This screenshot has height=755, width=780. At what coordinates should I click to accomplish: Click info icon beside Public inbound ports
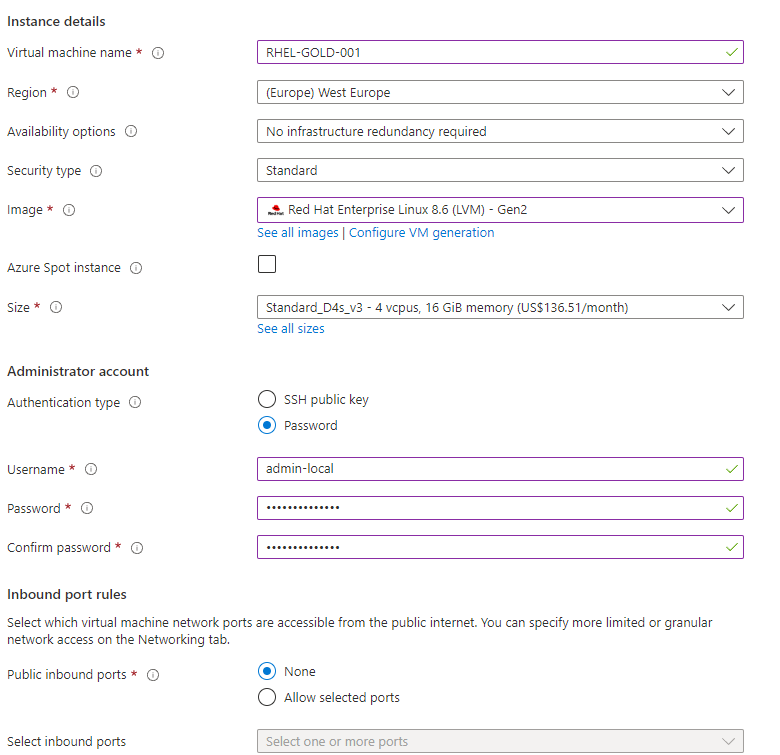[153, 675]
